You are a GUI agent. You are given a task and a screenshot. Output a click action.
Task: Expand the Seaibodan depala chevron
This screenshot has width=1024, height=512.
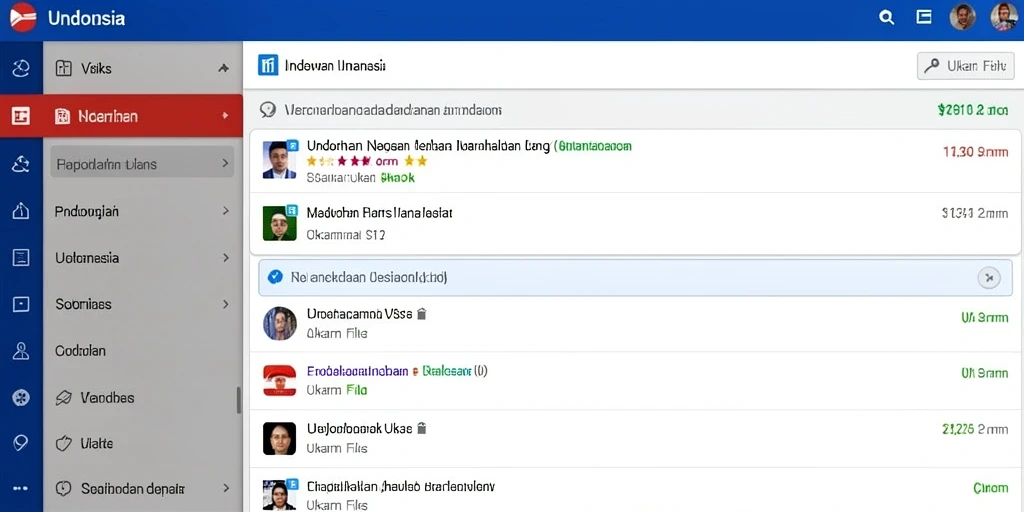click(x=225, y=488)
